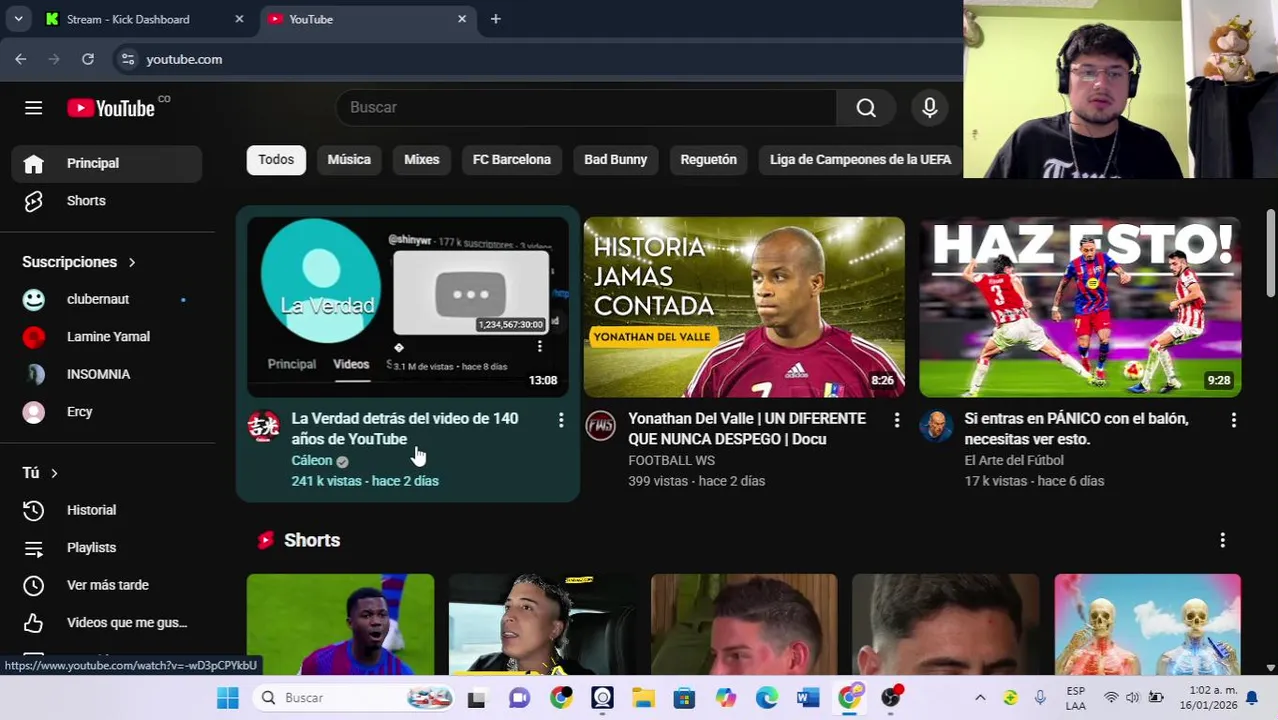The width and height of the screenshot is (1278, 720).
Task: Click the page vertical scrollbar
Action: pos(1271,254)
